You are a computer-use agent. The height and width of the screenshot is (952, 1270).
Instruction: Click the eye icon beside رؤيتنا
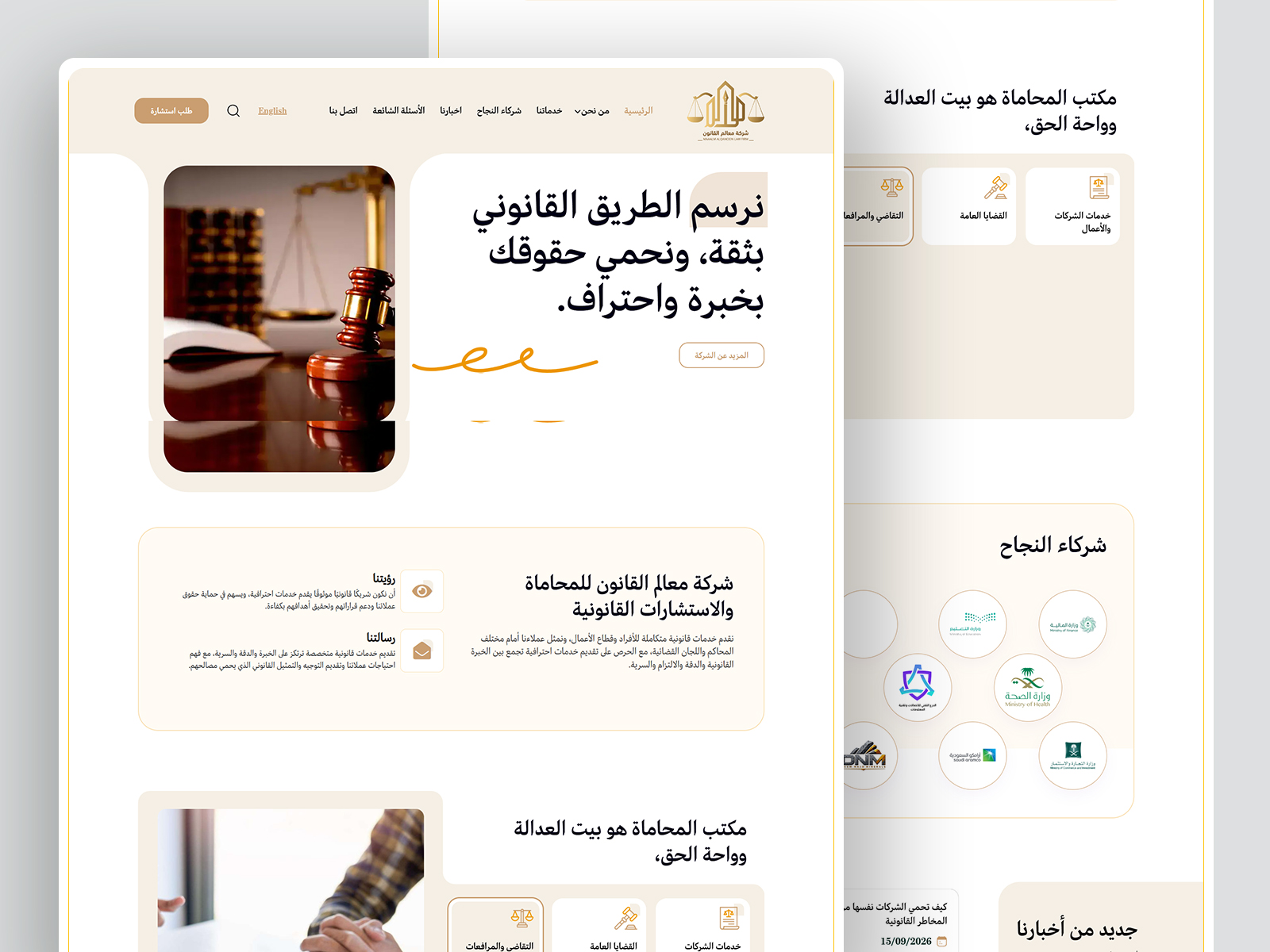[x=422, y=591]
